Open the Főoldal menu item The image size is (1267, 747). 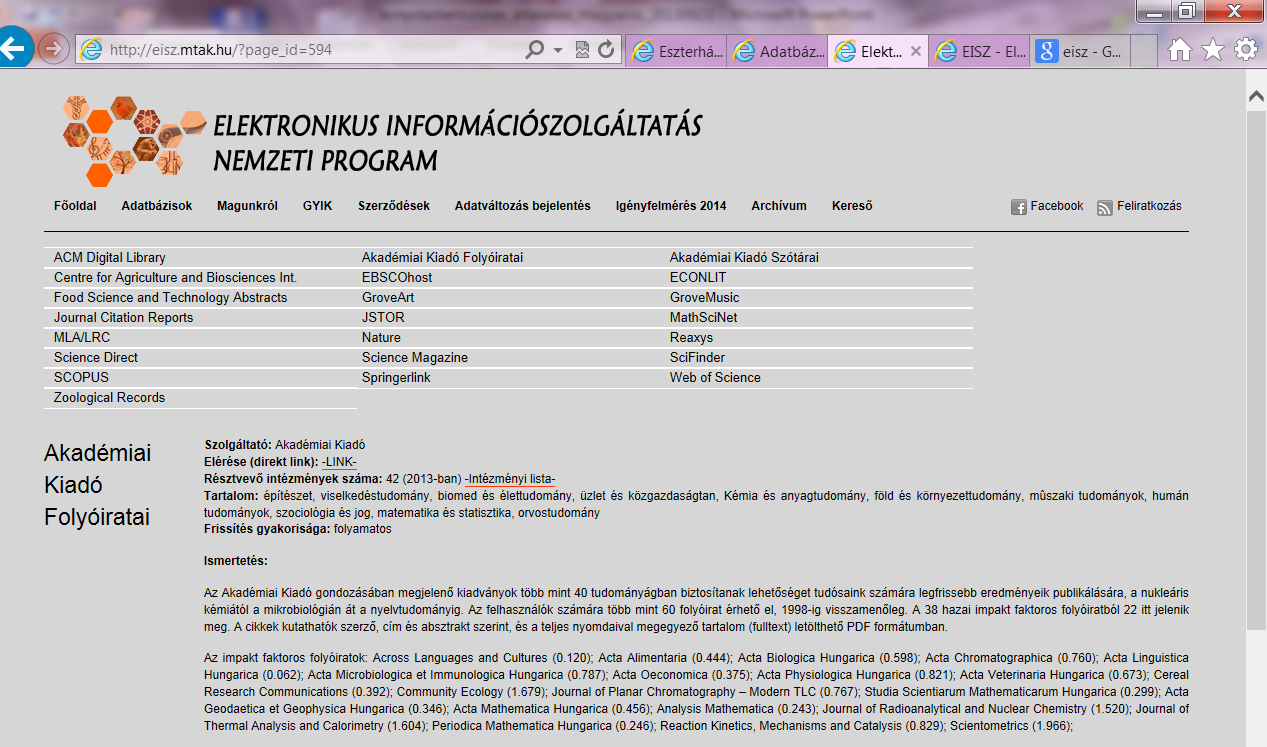(75, 206)
